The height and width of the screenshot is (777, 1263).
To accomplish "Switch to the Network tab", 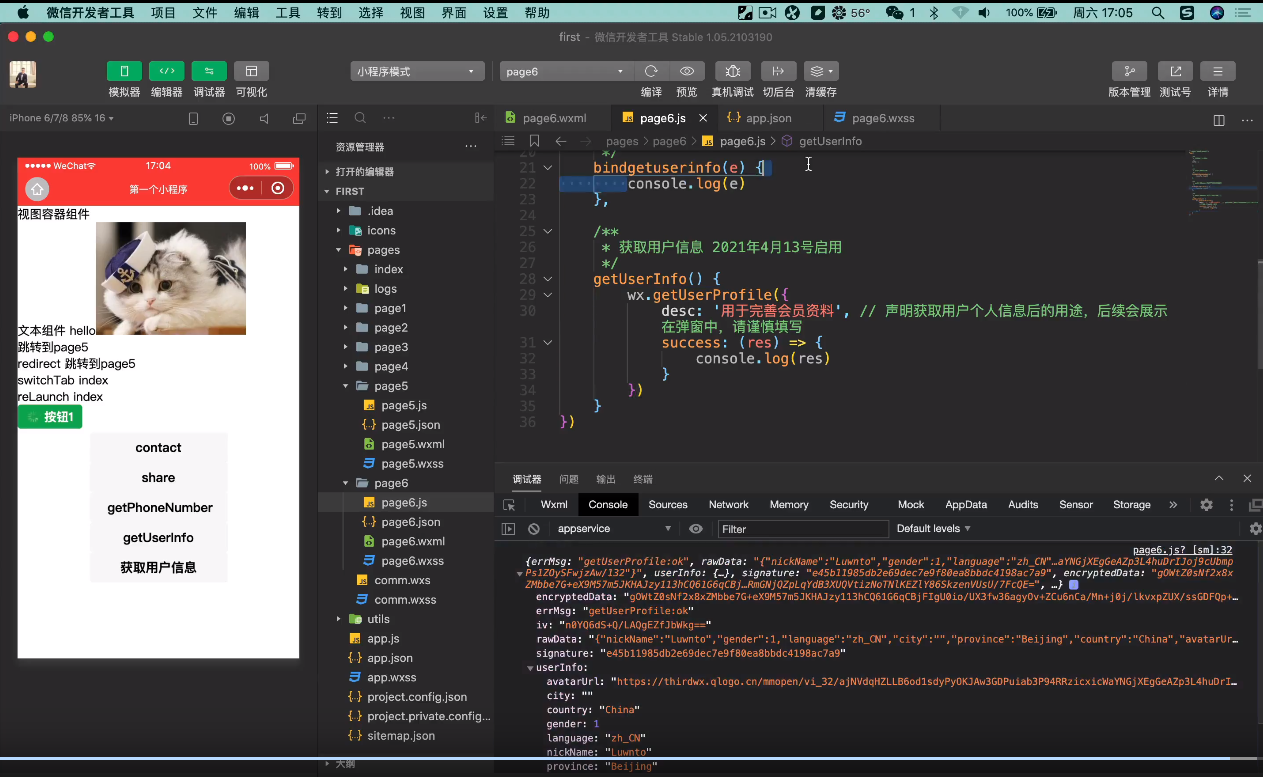I will pyautogui.click(x=728, y=505).
